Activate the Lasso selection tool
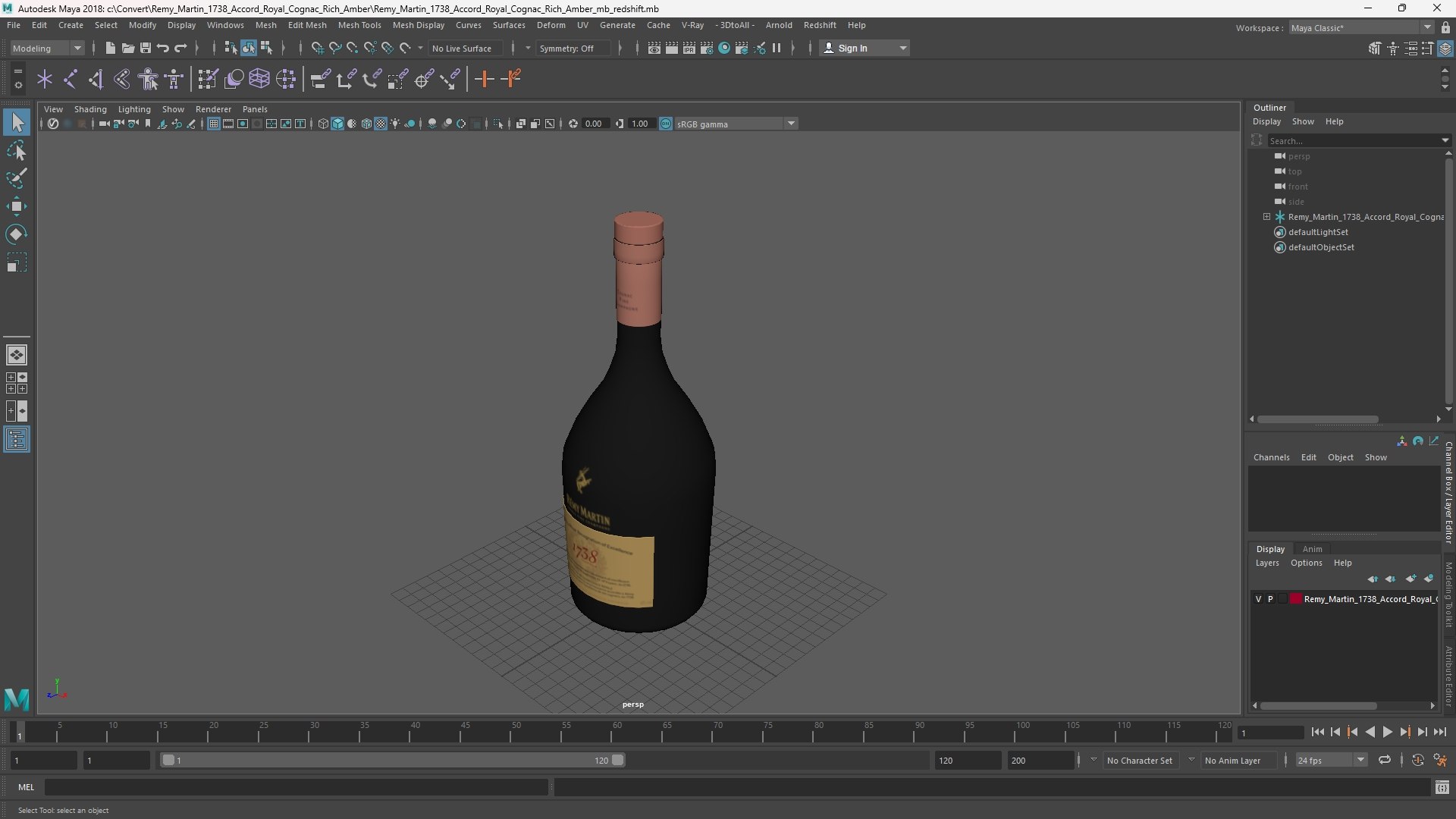The height and width of the screenshot is (819, 1456). [x=17, y=151]
